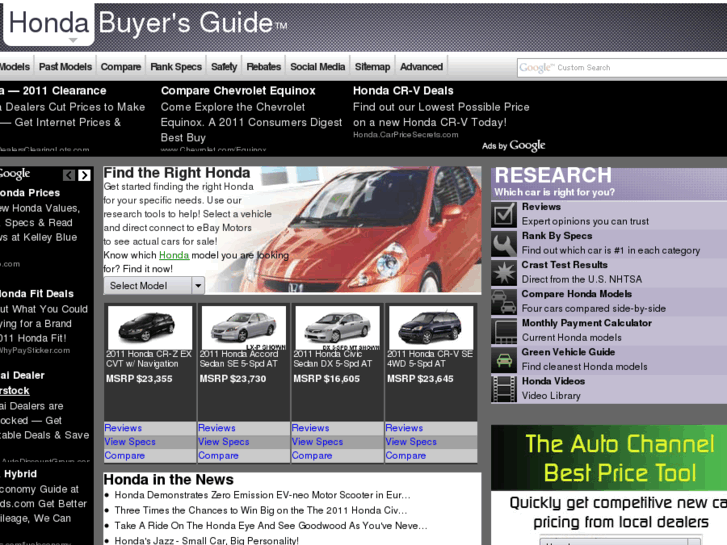This screenshot has height=545, width=727.
Task: Click the previous ad arrow in sidebar
Action: [69, 175]
